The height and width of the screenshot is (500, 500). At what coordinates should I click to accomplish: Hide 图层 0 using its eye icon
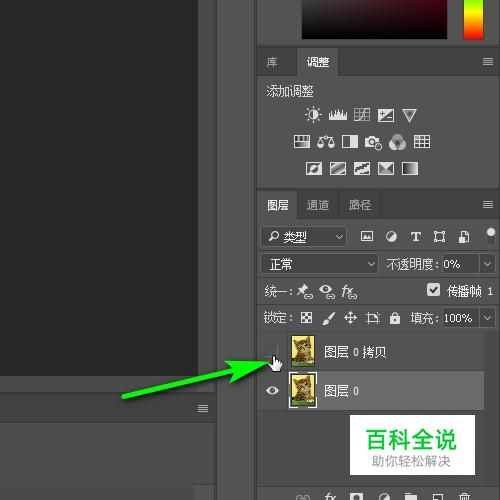272,390
